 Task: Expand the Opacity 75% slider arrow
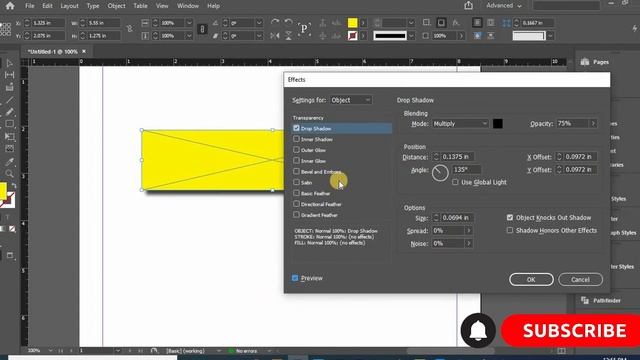[593, 124]
